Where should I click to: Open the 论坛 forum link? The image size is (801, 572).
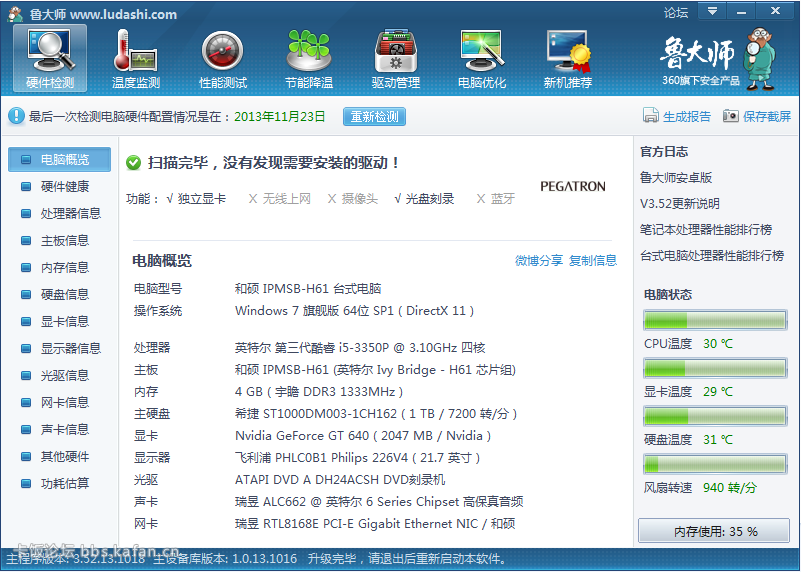click(x=676, y=13)
